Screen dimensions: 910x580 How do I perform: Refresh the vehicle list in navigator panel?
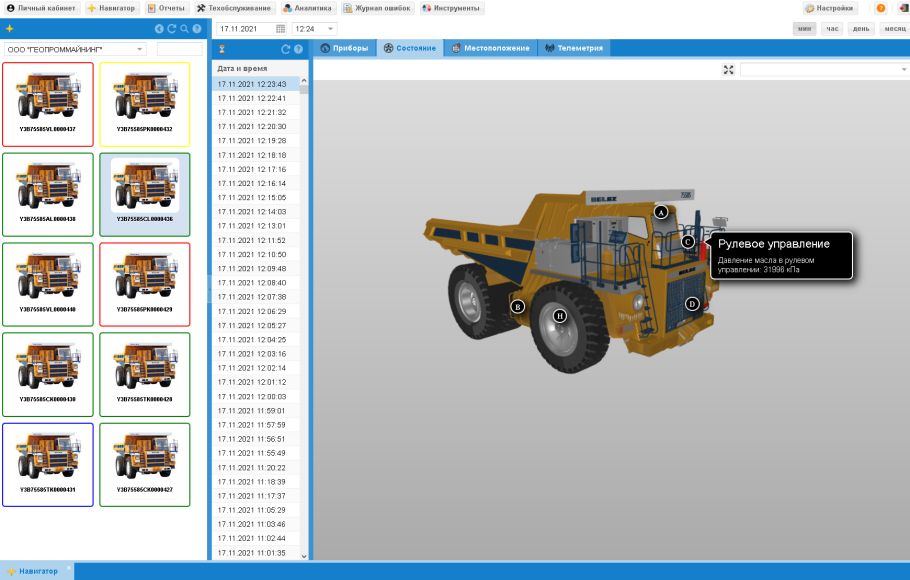(x=172, y=28)
